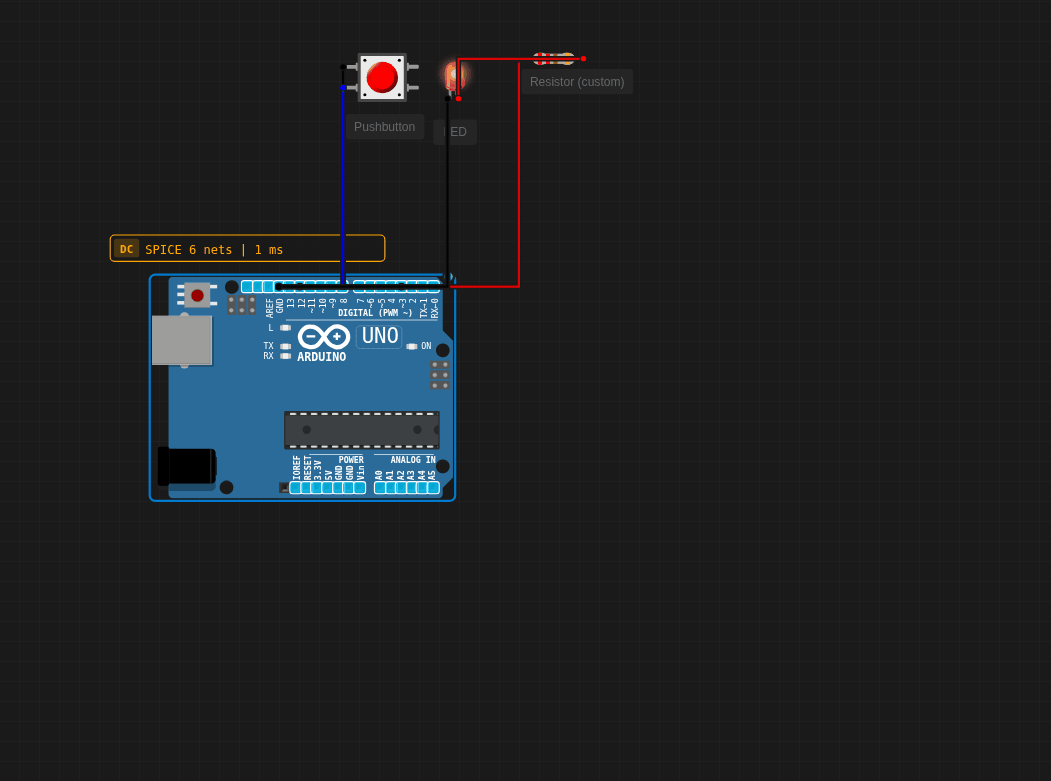Click the L indicator LED on board
This screenshot has height=781, width=1051.
coord(286,328)
